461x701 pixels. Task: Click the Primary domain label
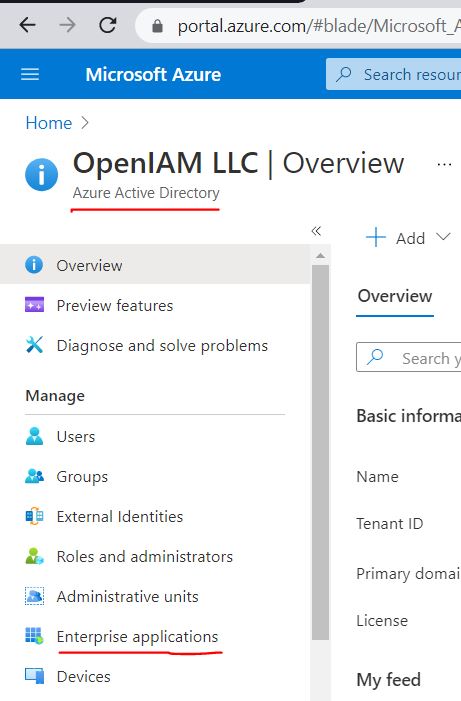[x=408, y=574]
